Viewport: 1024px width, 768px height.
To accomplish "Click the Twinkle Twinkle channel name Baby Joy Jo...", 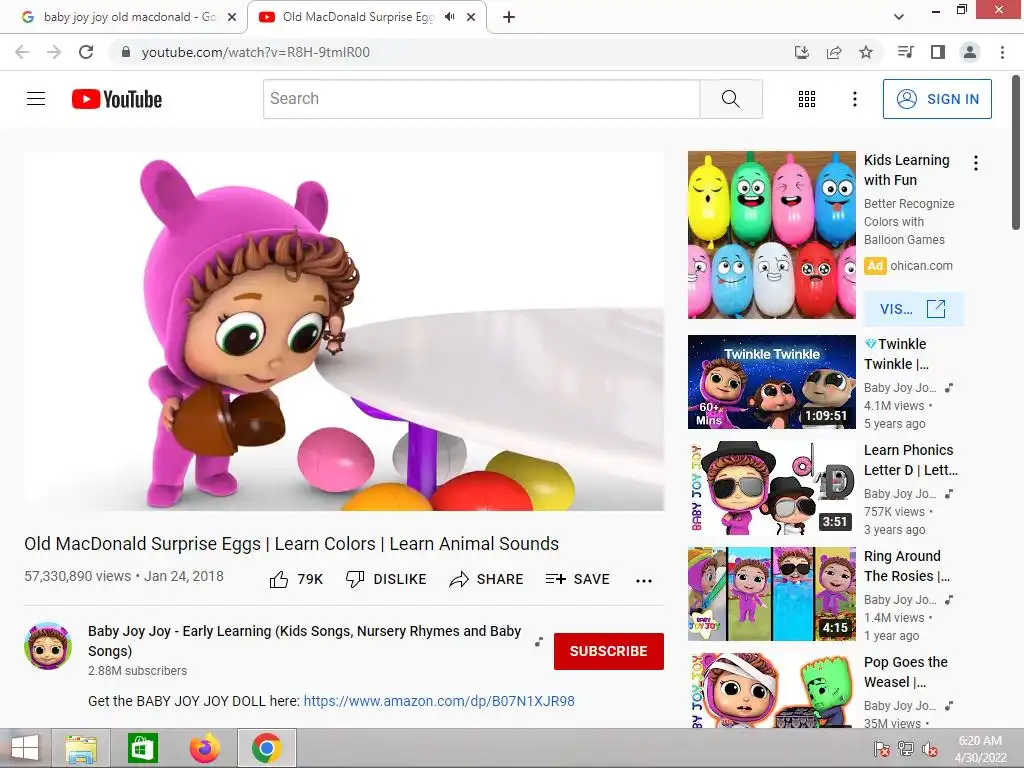I will 900,388.
